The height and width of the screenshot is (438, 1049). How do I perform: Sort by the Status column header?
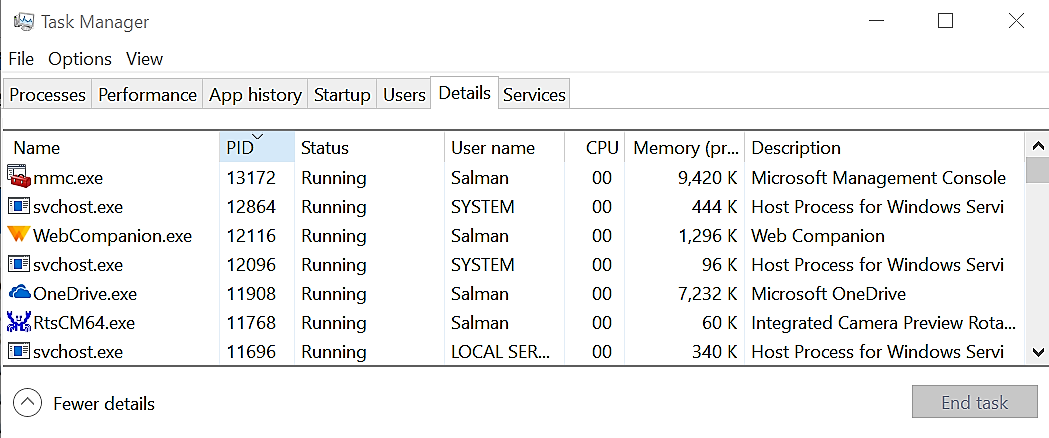[369, 148]
